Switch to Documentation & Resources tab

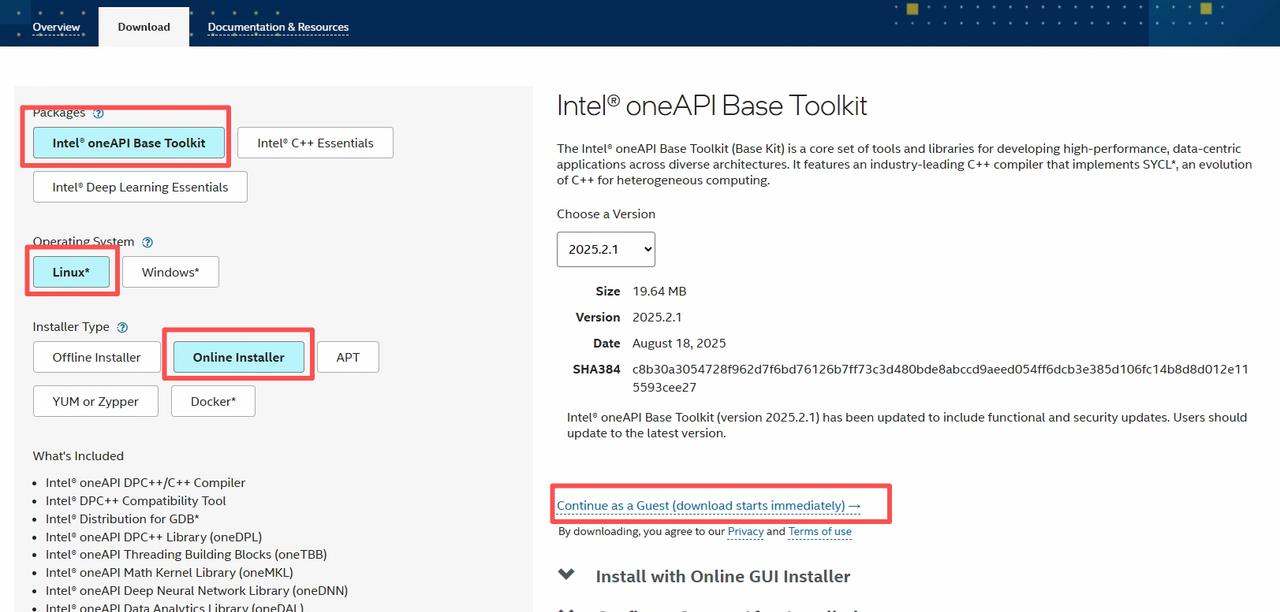278,27
